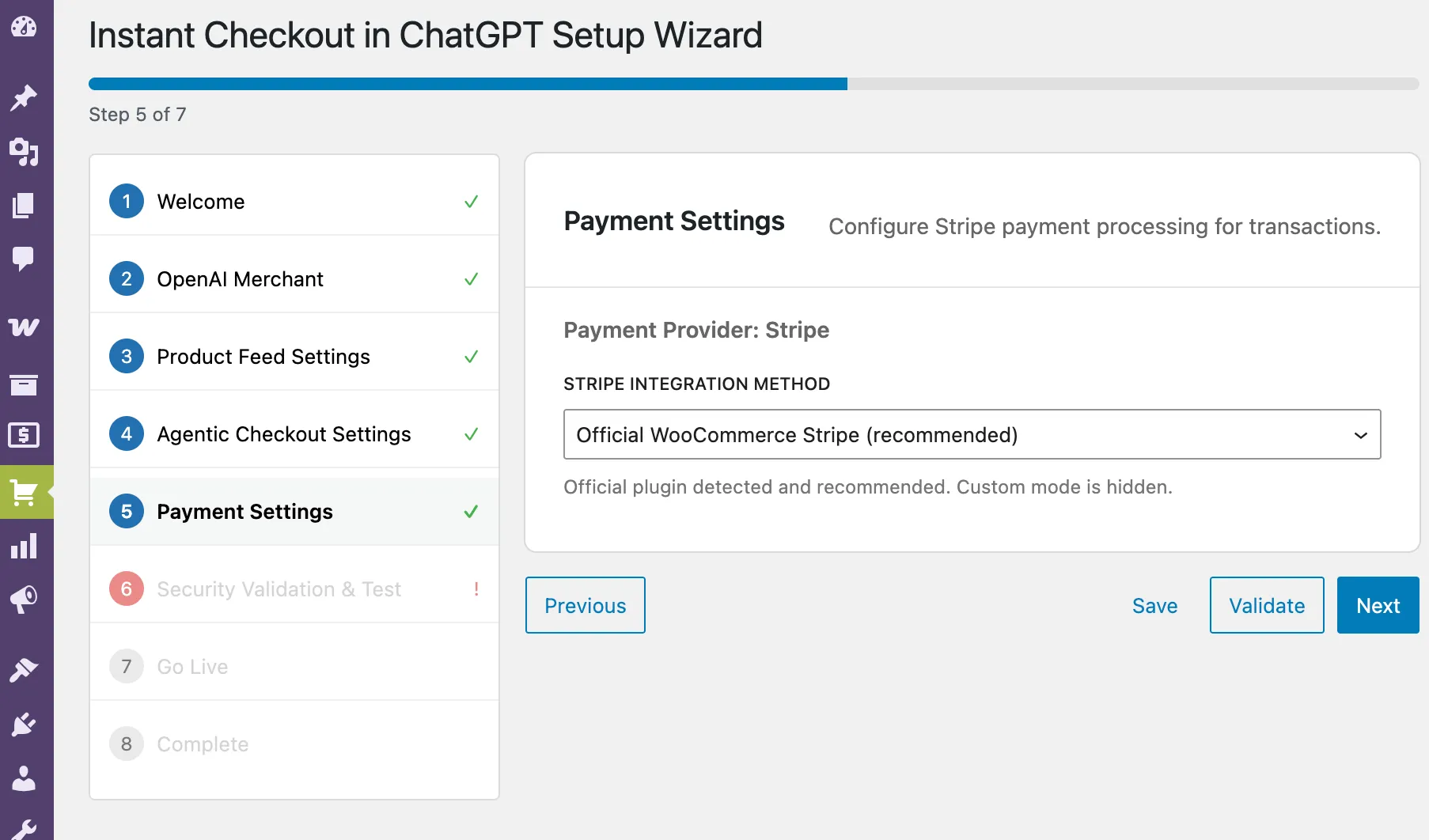Screen dimensions: 1429x840
Task: Click the Previous button
Action: coord(585,605)
